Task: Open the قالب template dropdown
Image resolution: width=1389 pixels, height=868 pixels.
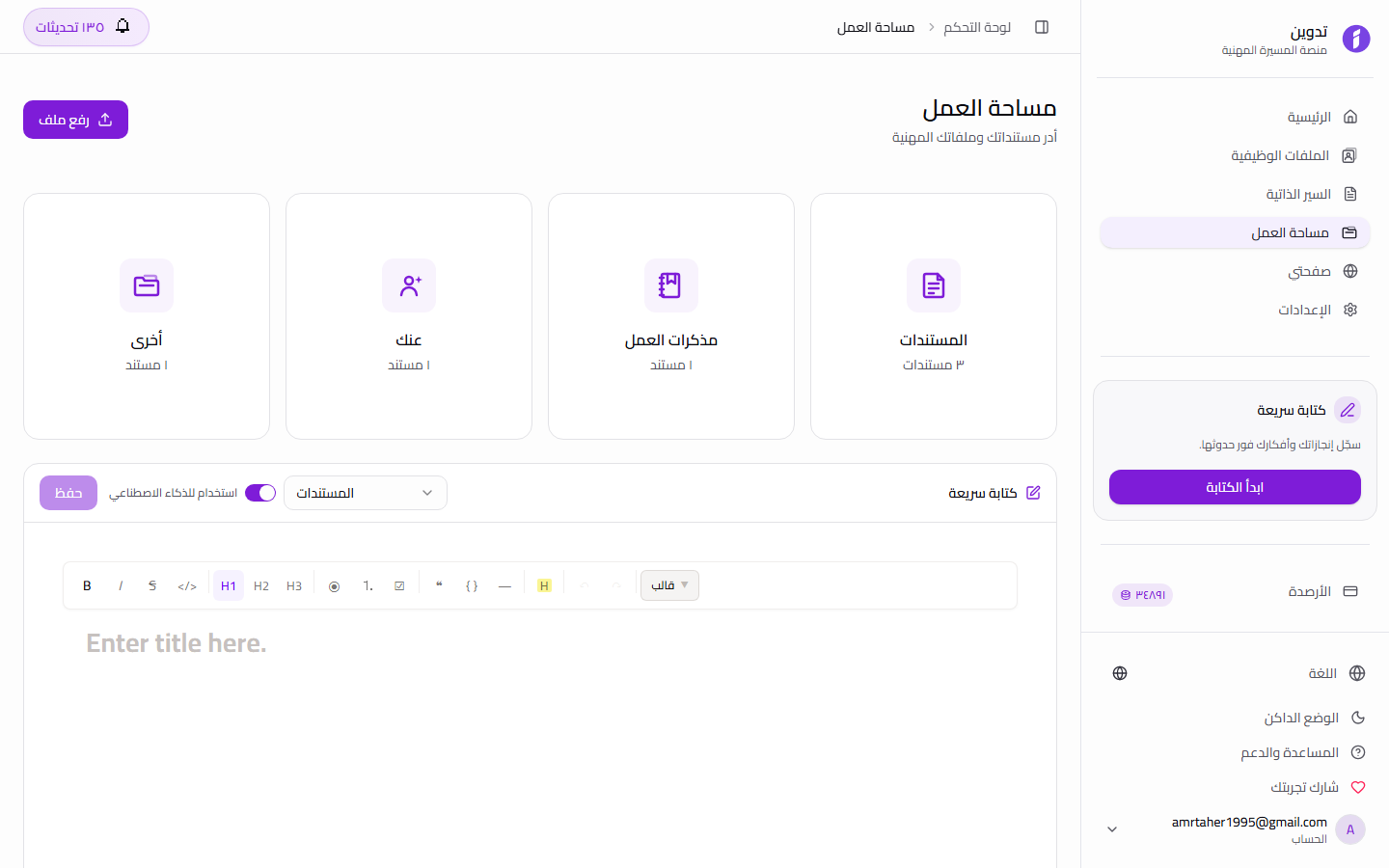Action: [x=669, y=585]
